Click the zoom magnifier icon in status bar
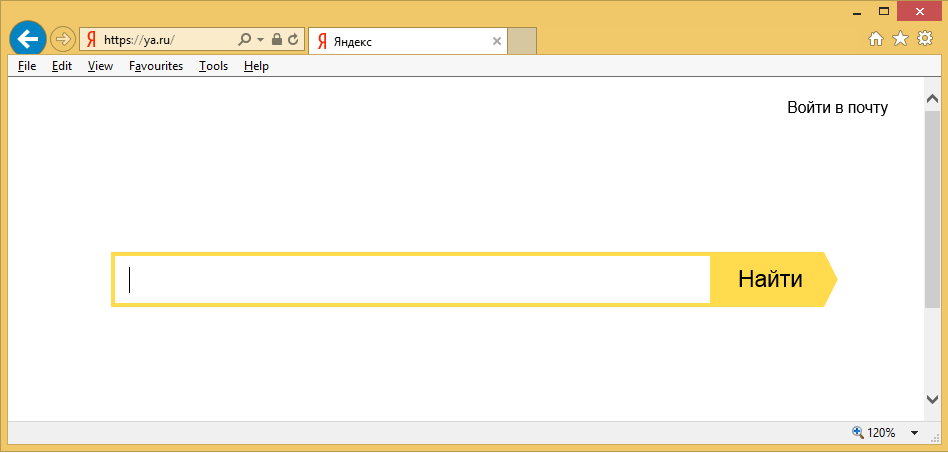Viewport: 948px width, 453px height. (x=857, y=433)
